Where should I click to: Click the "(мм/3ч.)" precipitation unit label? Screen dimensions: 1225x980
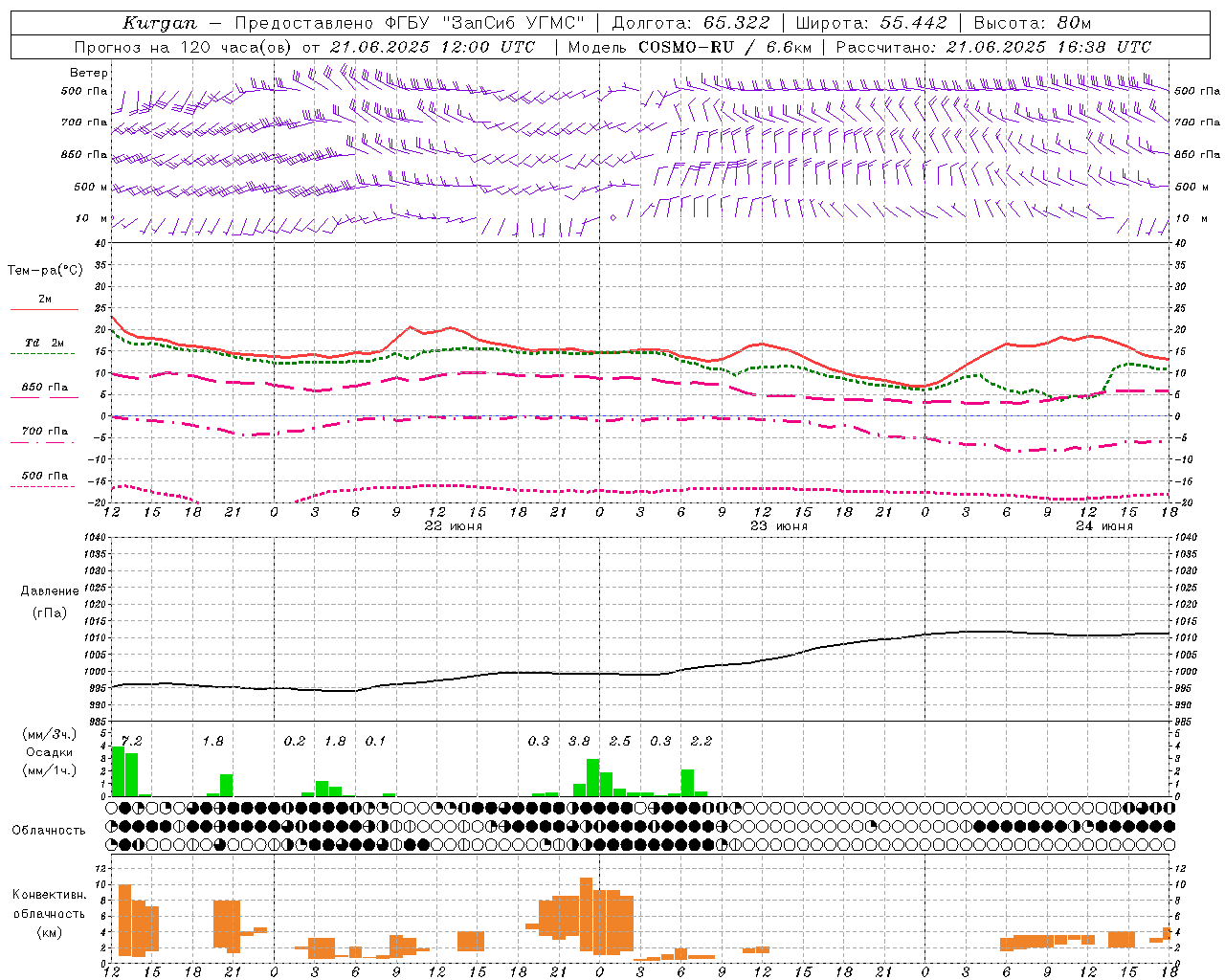50,734
